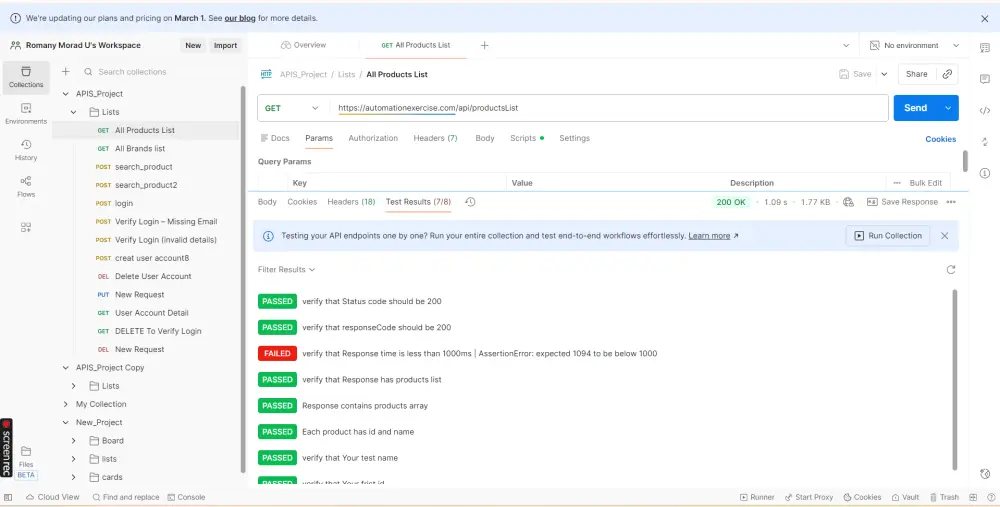Open the response Cookies tab
Screen dimensions: 1000x507
tap(302, 202)
